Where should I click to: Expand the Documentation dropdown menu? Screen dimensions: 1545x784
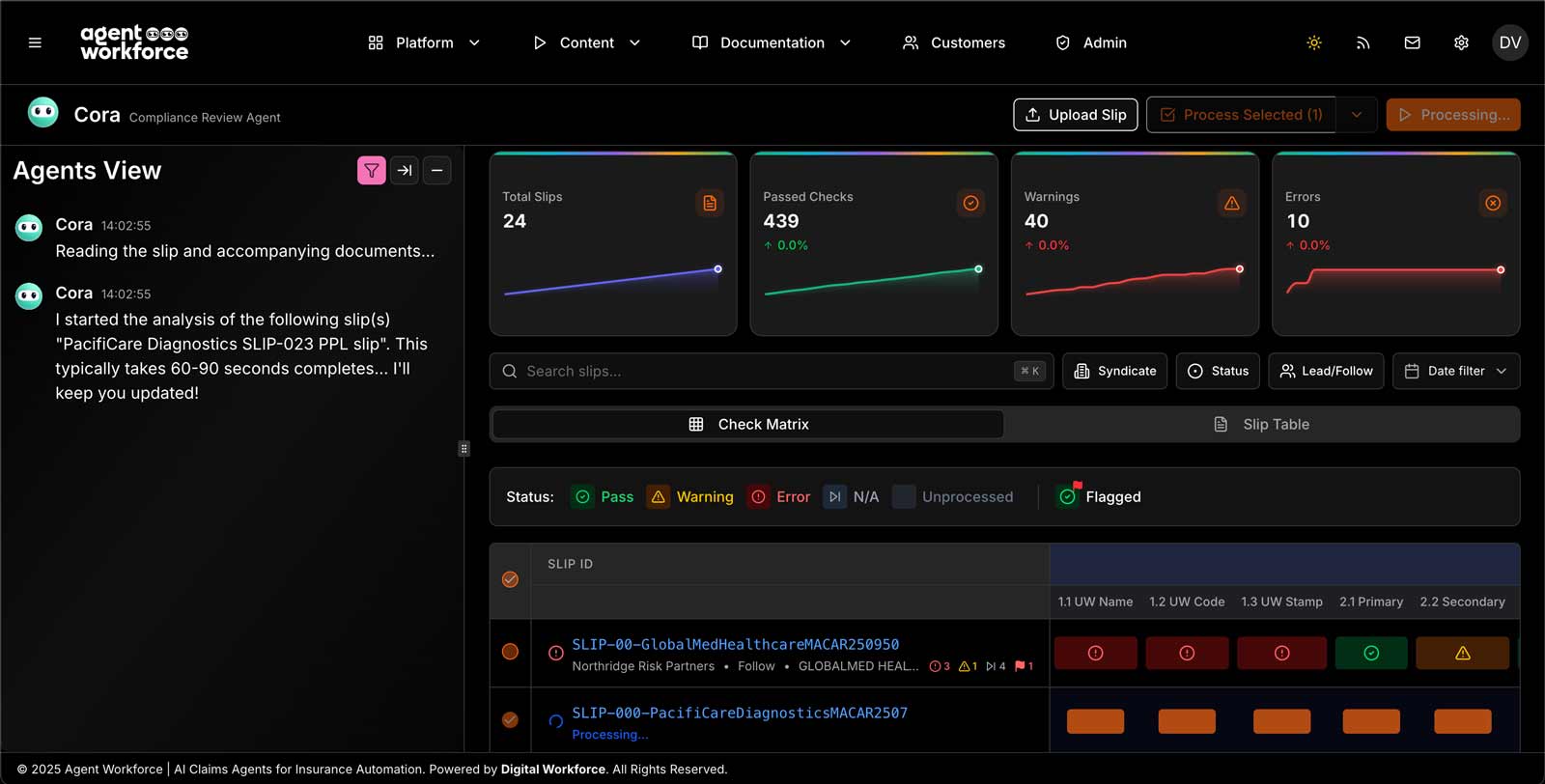[772, 42]
